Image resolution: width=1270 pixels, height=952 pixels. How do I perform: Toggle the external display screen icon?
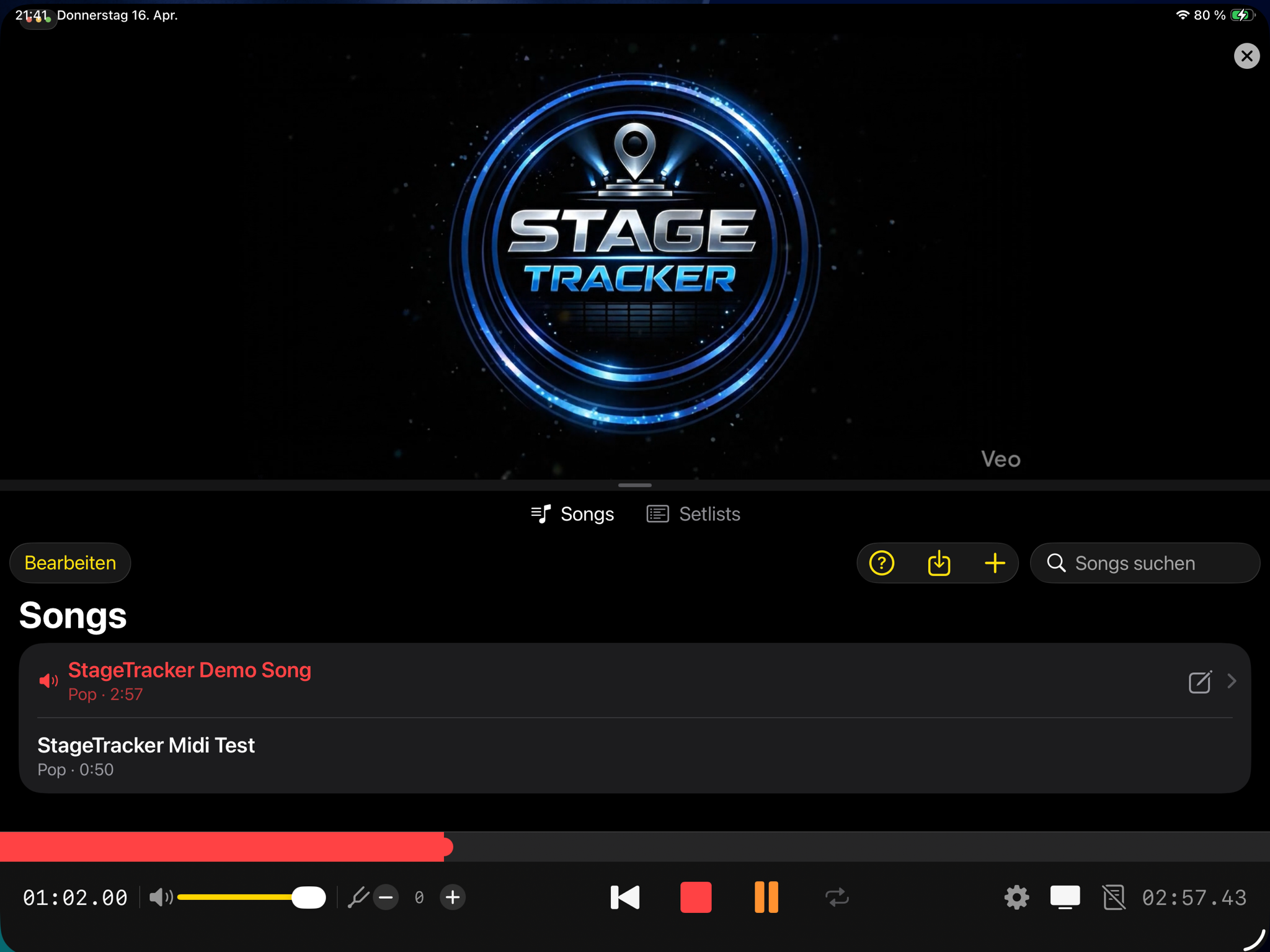click(x=1065, y=897)
